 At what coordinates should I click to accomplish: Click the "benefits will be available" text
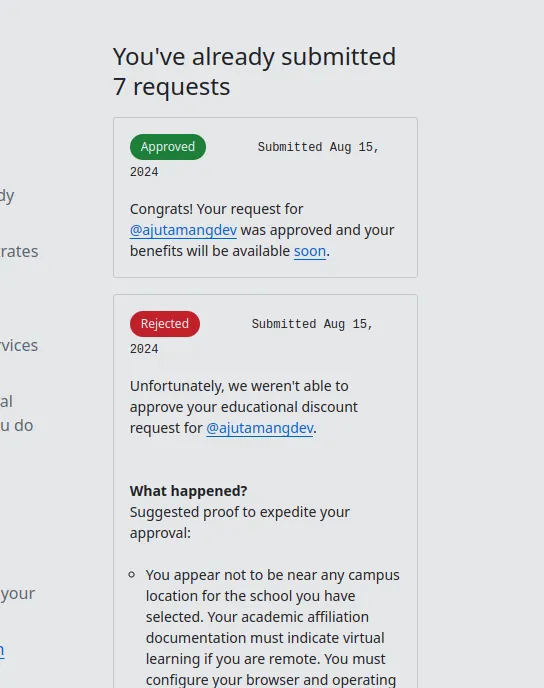click(210, 251)
